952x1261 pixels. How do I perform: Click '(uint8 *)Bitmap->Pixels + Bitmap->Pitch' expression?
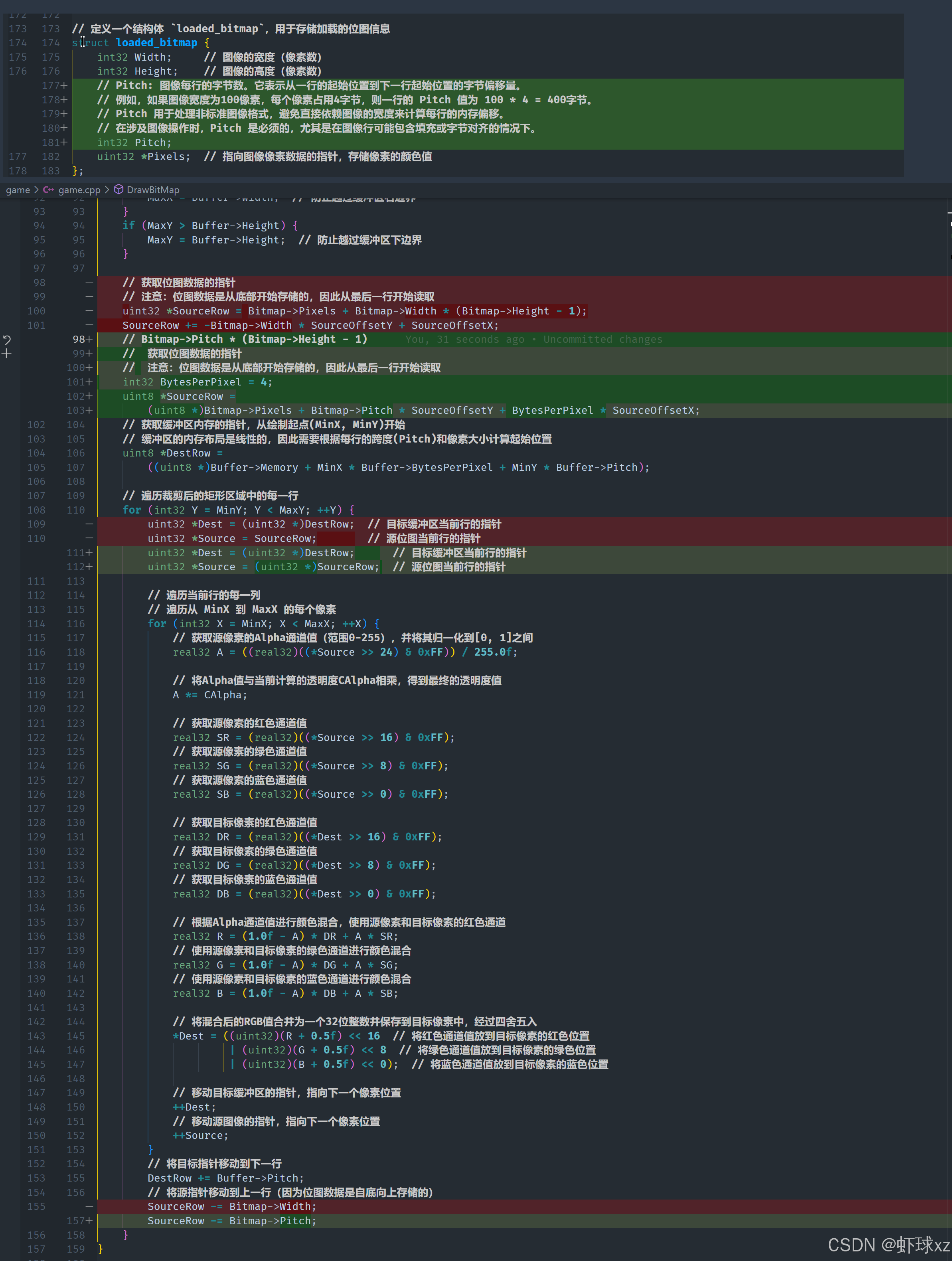coord(270,411)
